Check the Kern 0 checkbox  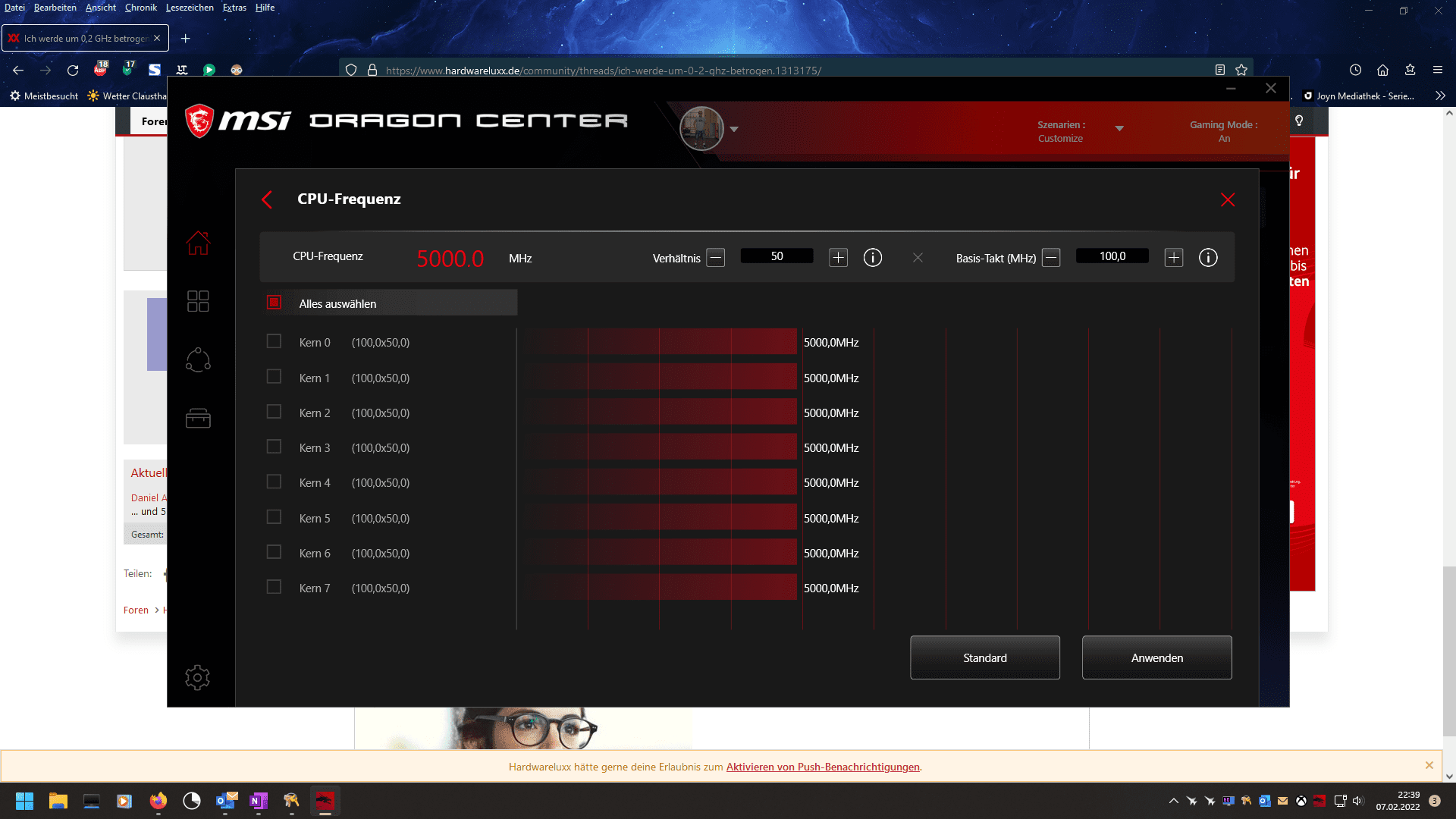click(x=274, y=341)
